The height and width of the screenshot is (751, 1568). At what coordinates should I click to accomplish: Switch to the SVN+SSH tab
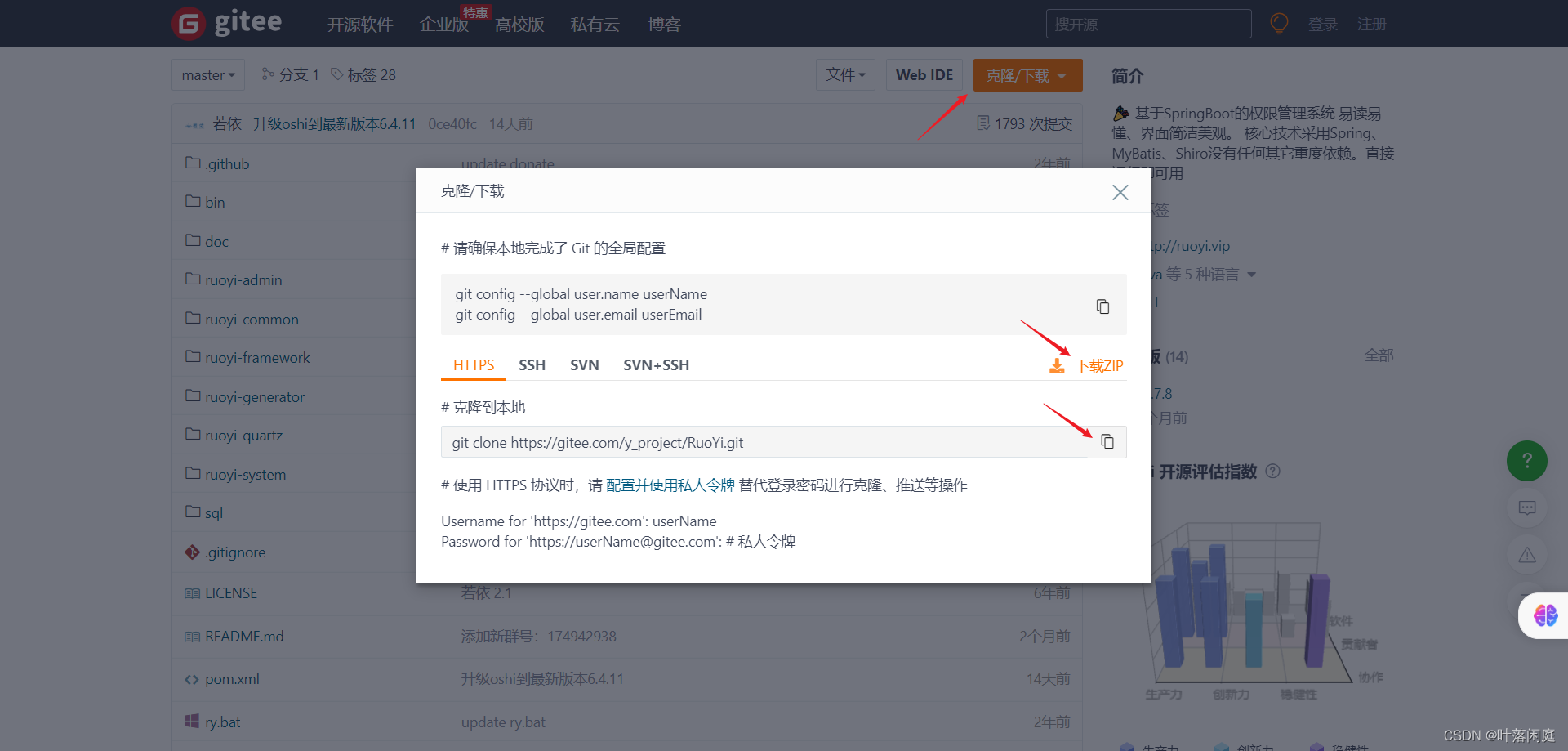pyautogui.click(x=656, y=365)
